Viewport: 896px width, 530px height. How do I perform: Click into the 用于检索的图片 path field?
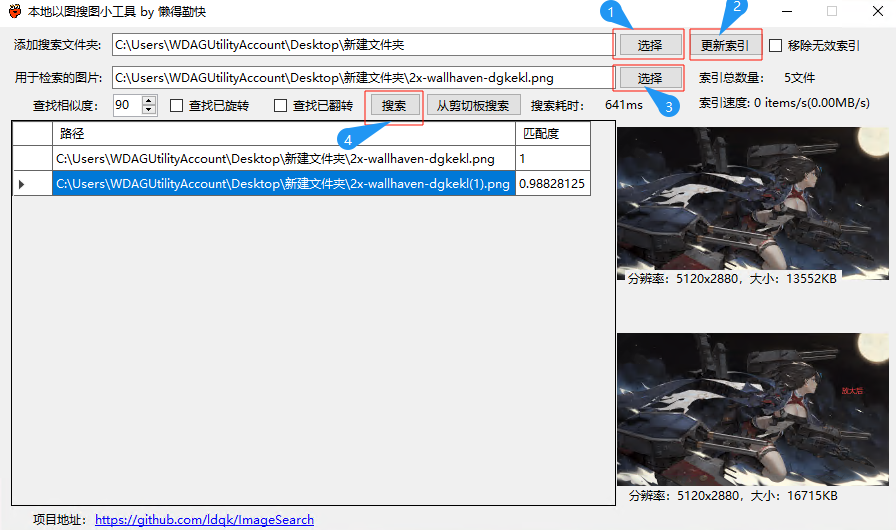pyautogui.click(x=363, y=78)
